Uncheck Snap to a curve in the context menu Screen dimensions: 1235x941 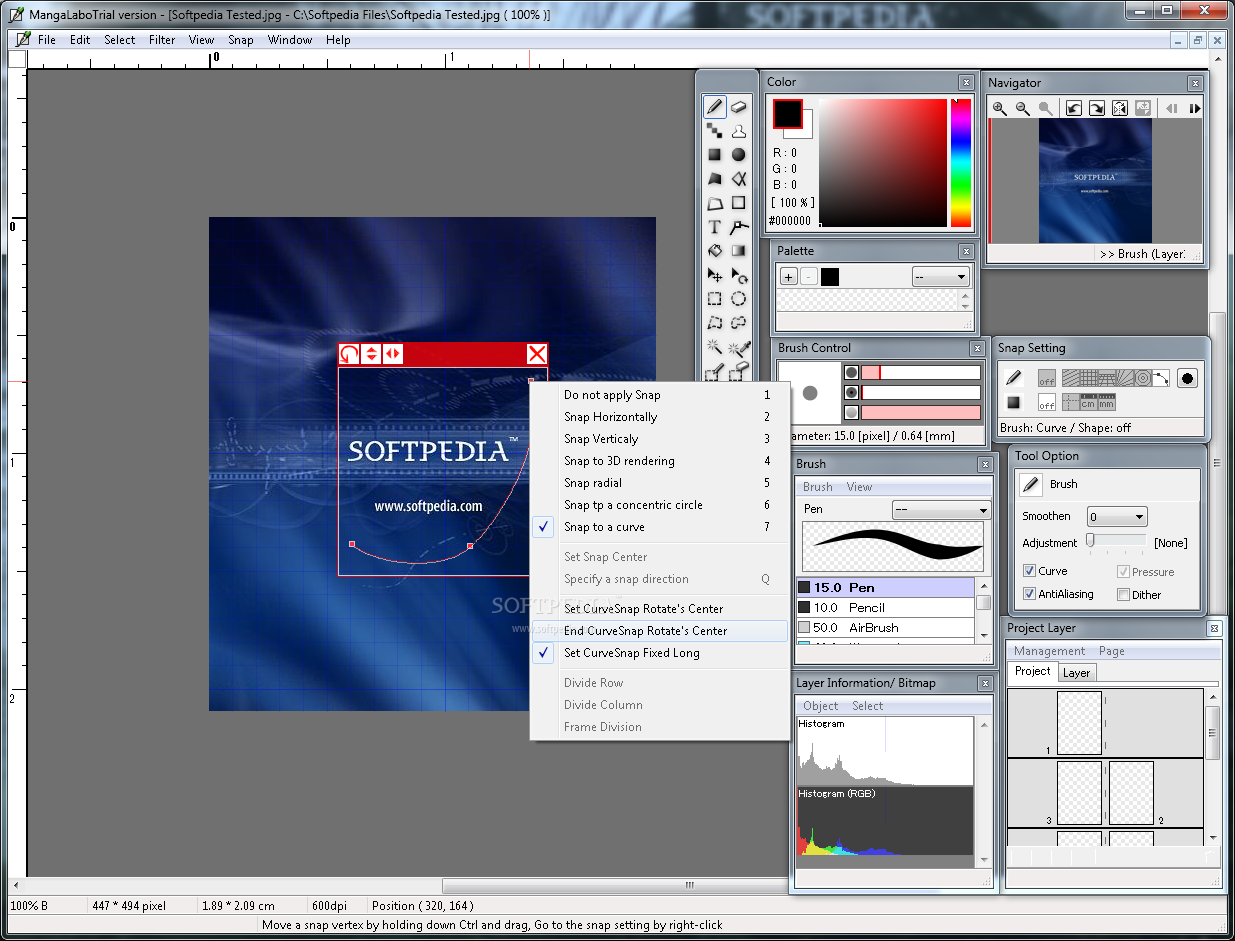pyautogui.click(x=660, y=527)
